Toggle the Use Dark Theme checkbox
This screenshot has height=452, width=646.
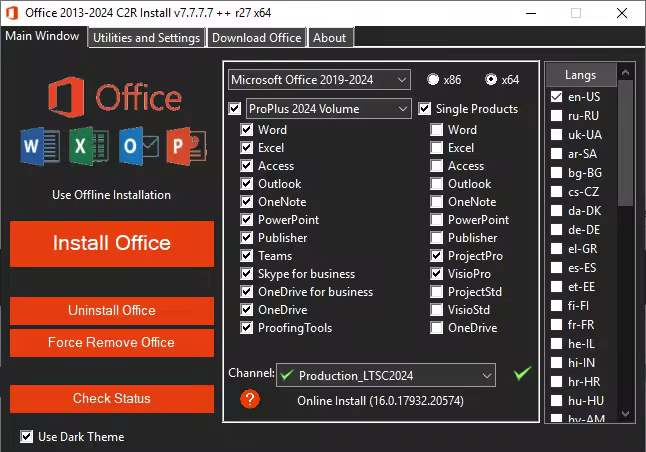[27, 437]
